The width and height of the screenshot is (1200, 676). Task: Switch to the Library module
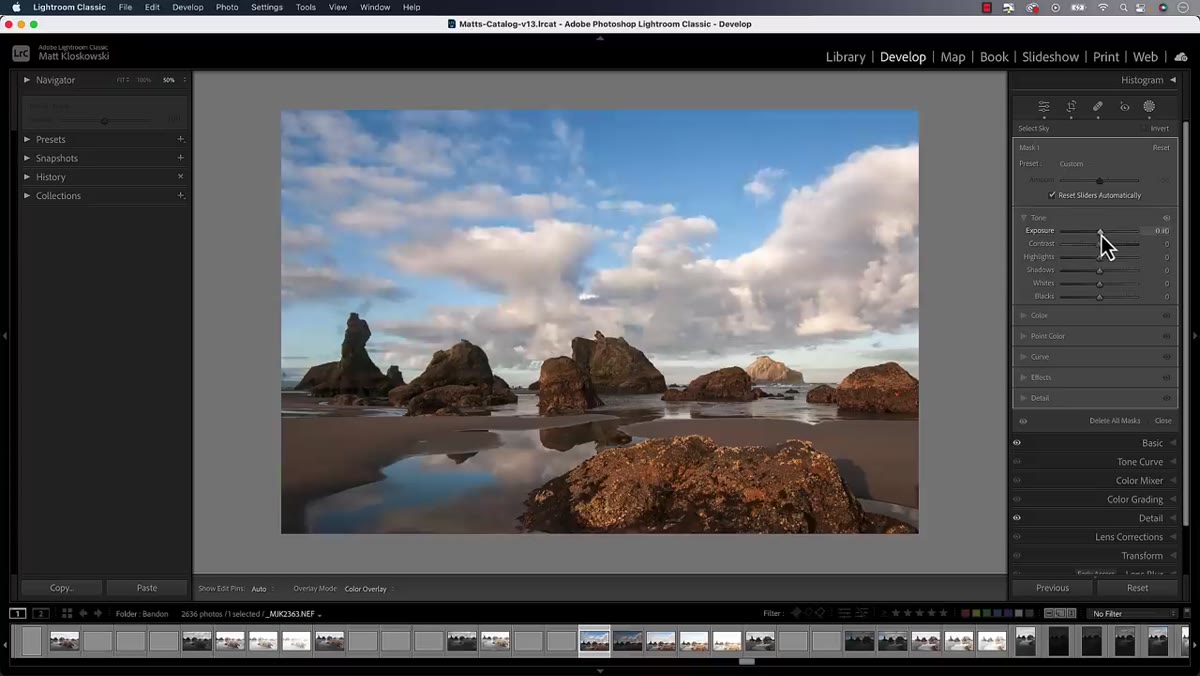[x=845, y=57]
